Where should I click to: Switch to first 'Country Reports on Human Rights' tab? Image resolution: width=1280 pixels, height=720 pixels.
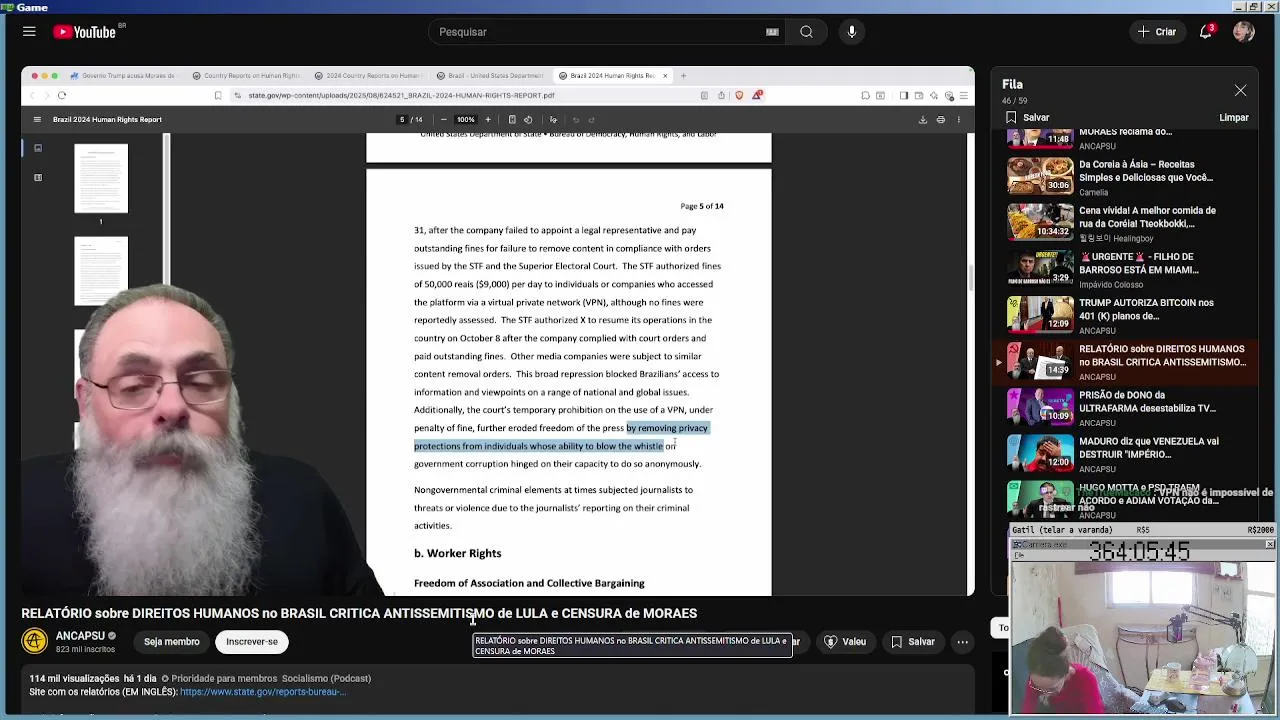coord(245,76)
